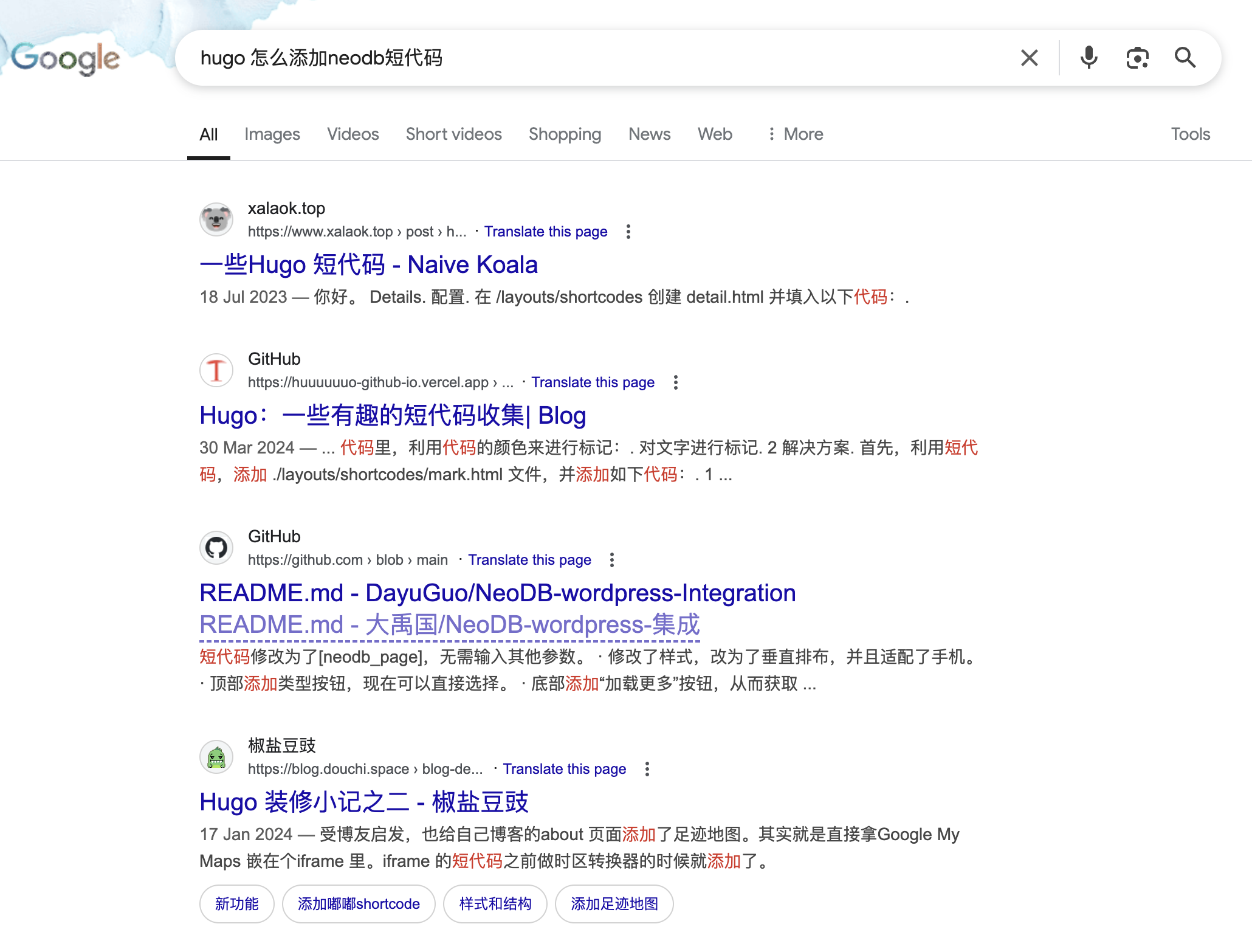Open three-dot menu for github.com result
This screenshot has width=1252, height=952.
point(612,560)
